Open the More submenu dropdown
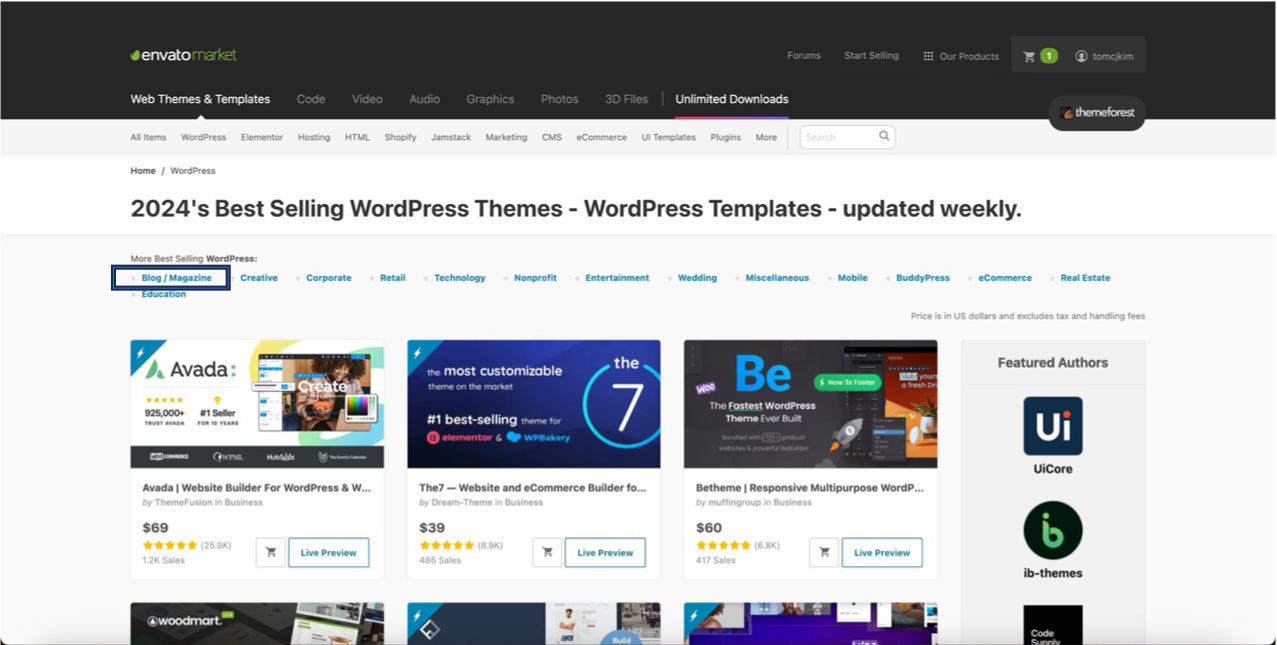 click(x=766, y=137)
